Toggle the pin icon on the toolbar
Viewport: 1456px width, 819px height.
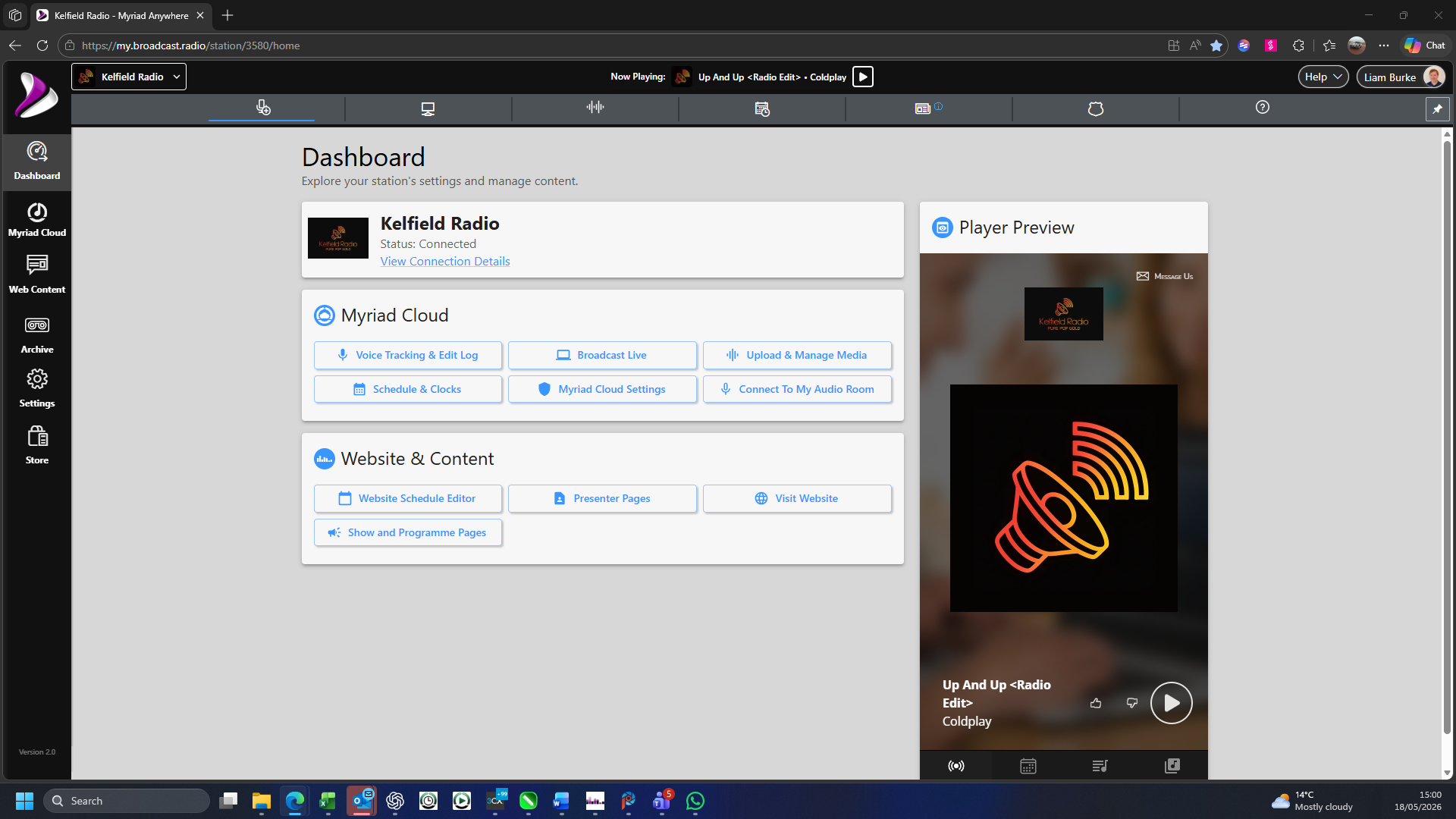coord(1437,108)
